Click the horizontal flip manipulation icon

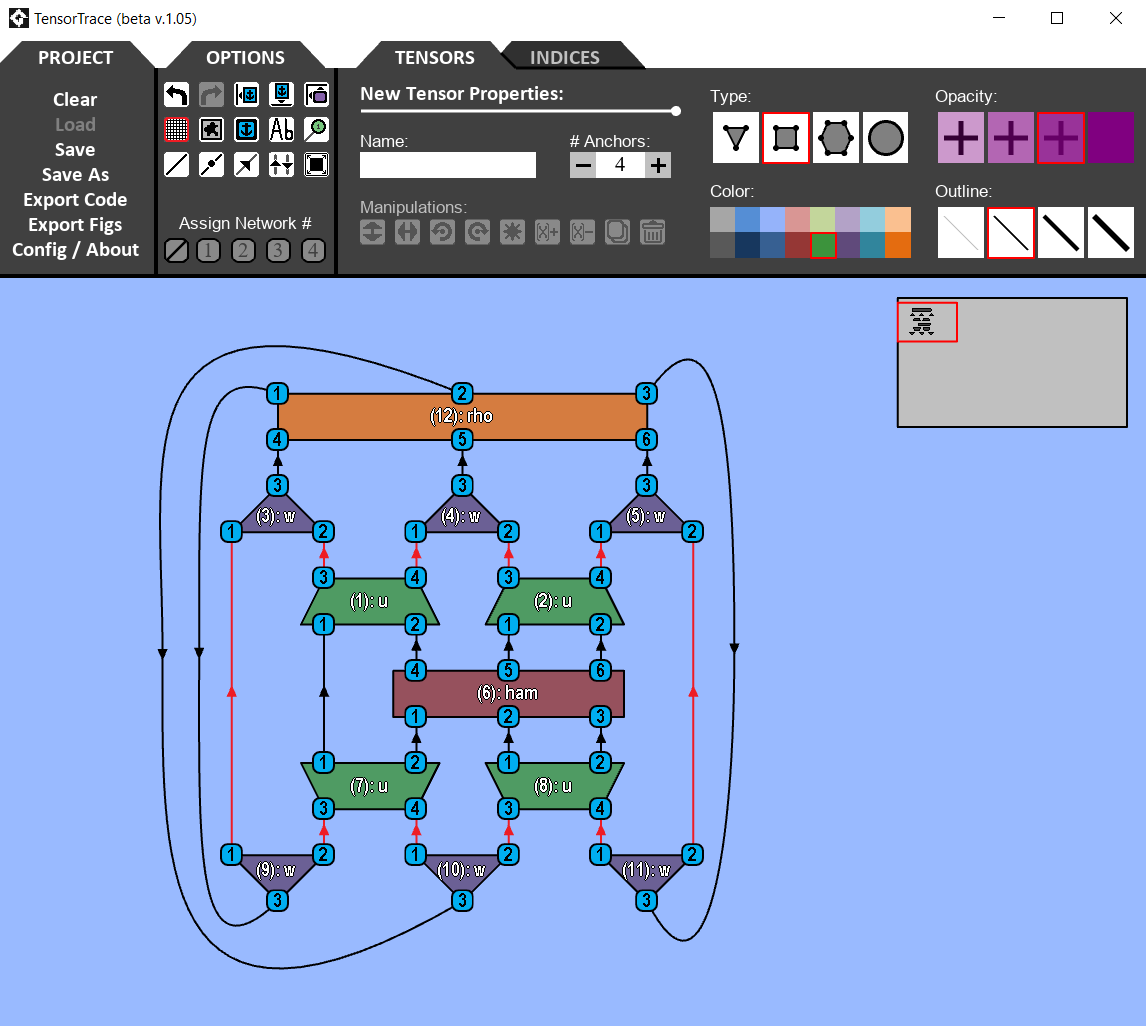point(407,232)
